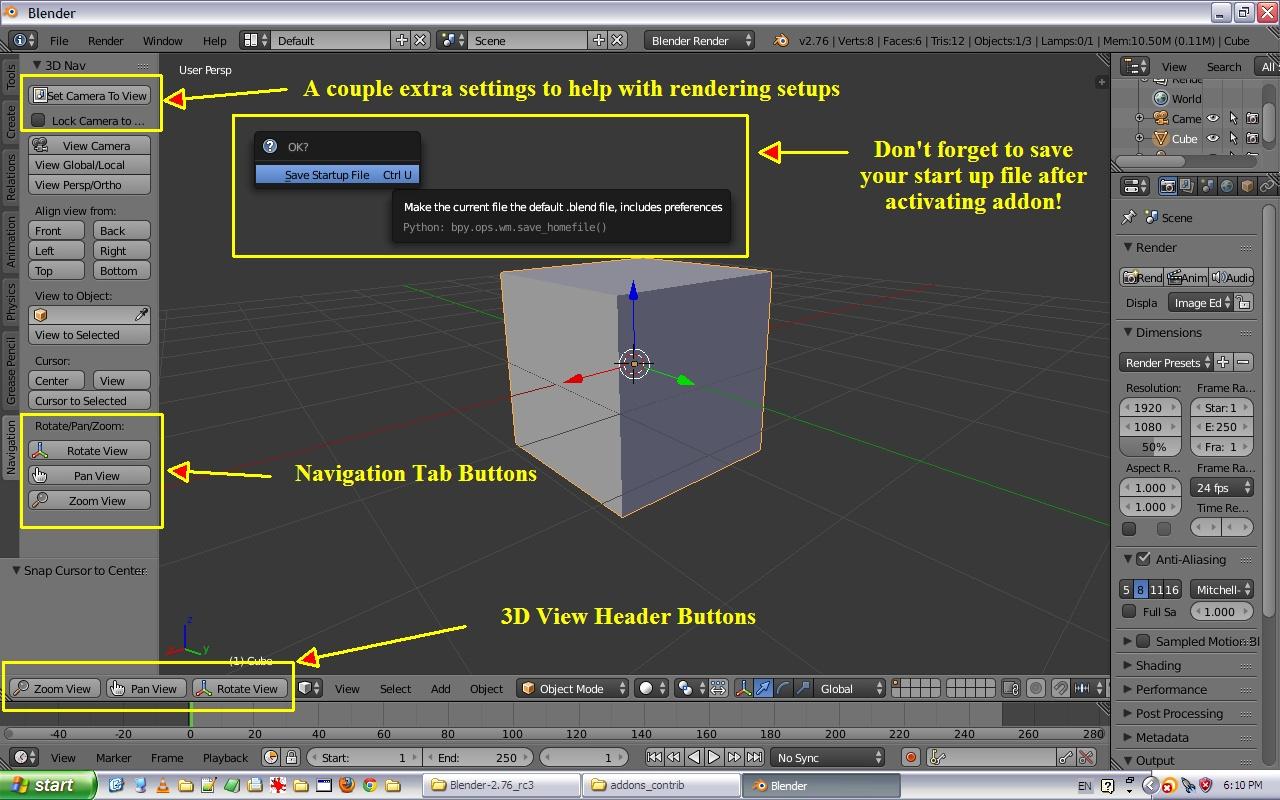This screenshot has width=1280, height=800.
Task: Click the End frame 250 field
Action: point(477,757)
